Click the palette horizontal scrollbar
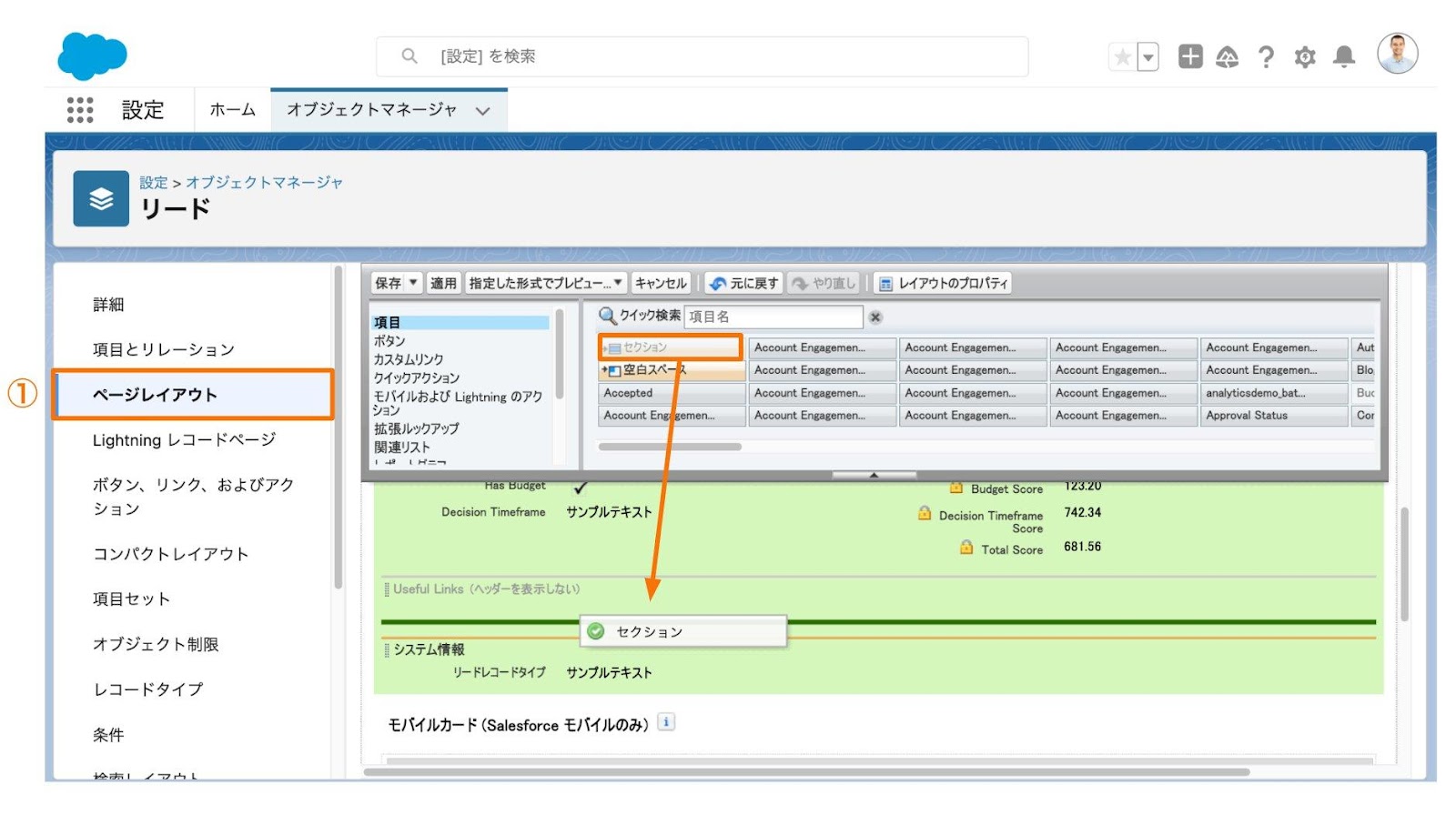This screenshot has height=815, width=1456. (x=669, y=447)
